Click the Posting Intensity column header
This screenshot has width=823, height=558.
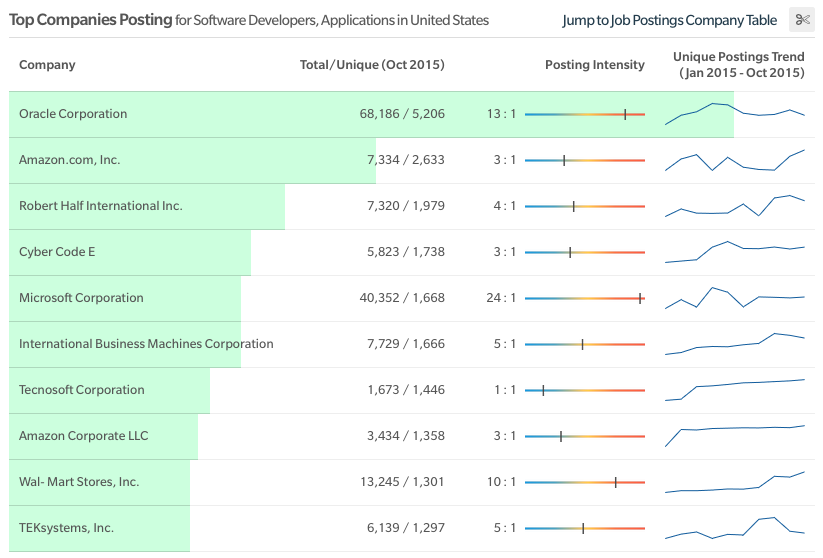[x=595, y=65]
